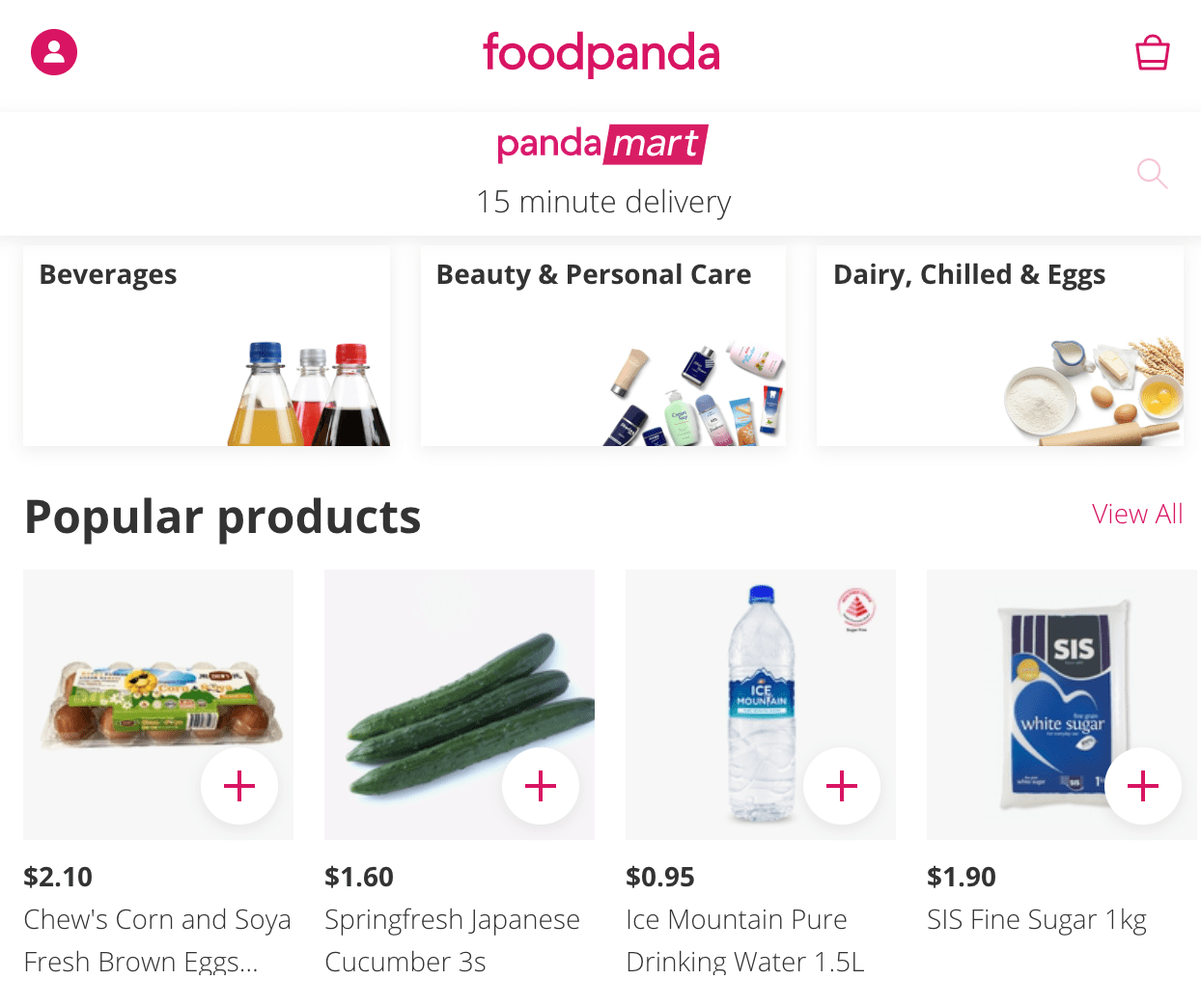Open SIS Fine Sugar 1kg title
The width and height of the screenshot is (1201, 1008).
click(x=1037, y=919)
